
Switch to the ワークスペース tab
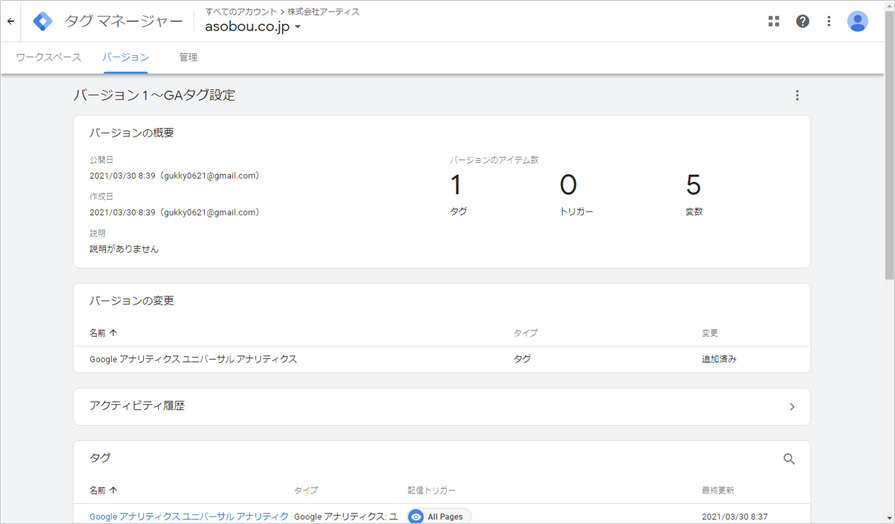pos(49,57)
